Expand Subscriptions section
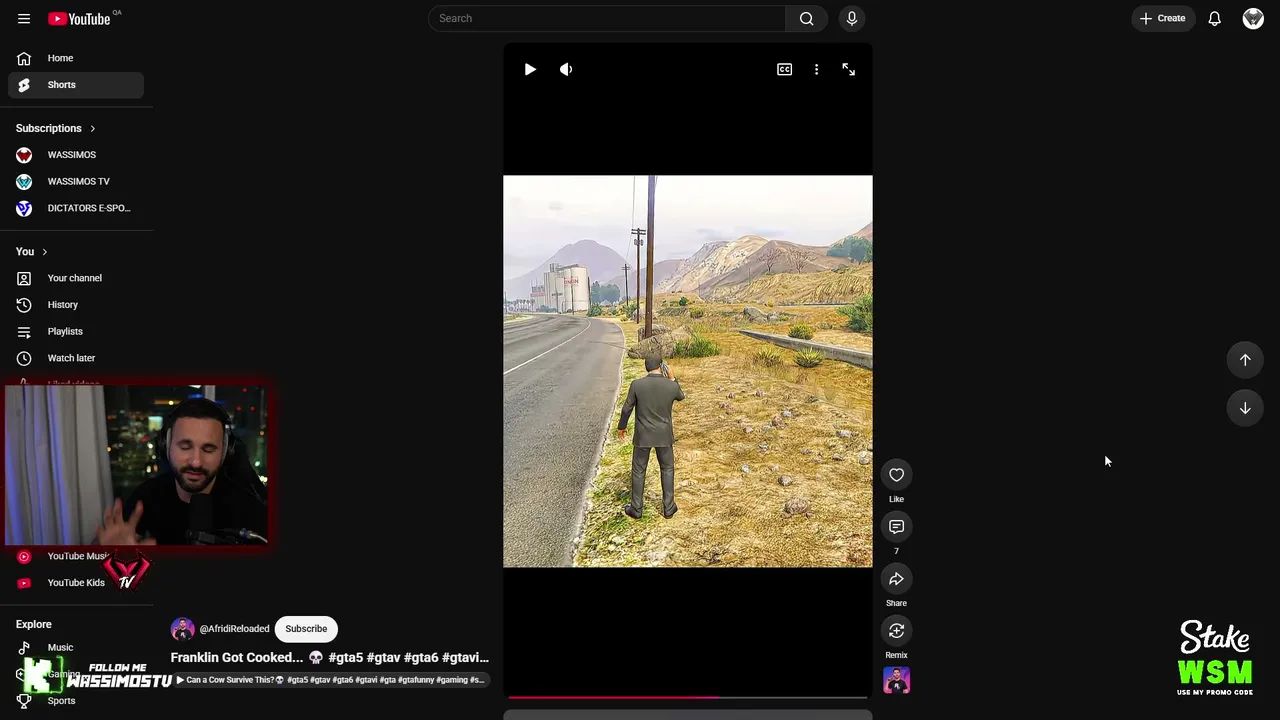 (x=56, y=128)
